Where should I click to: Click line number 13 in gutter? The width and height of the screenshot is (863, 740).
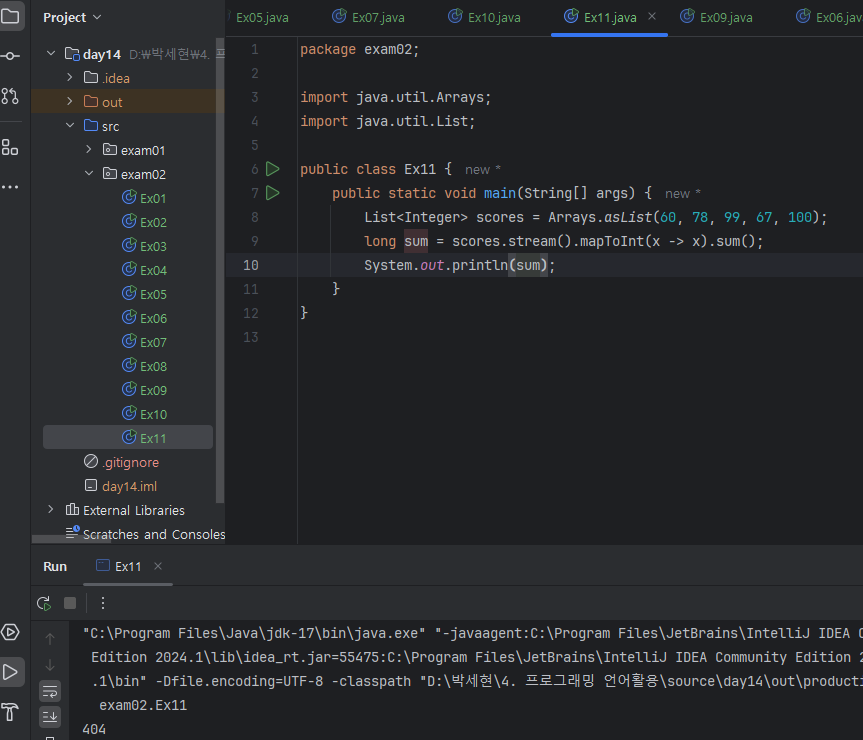(x=251, y=337)
